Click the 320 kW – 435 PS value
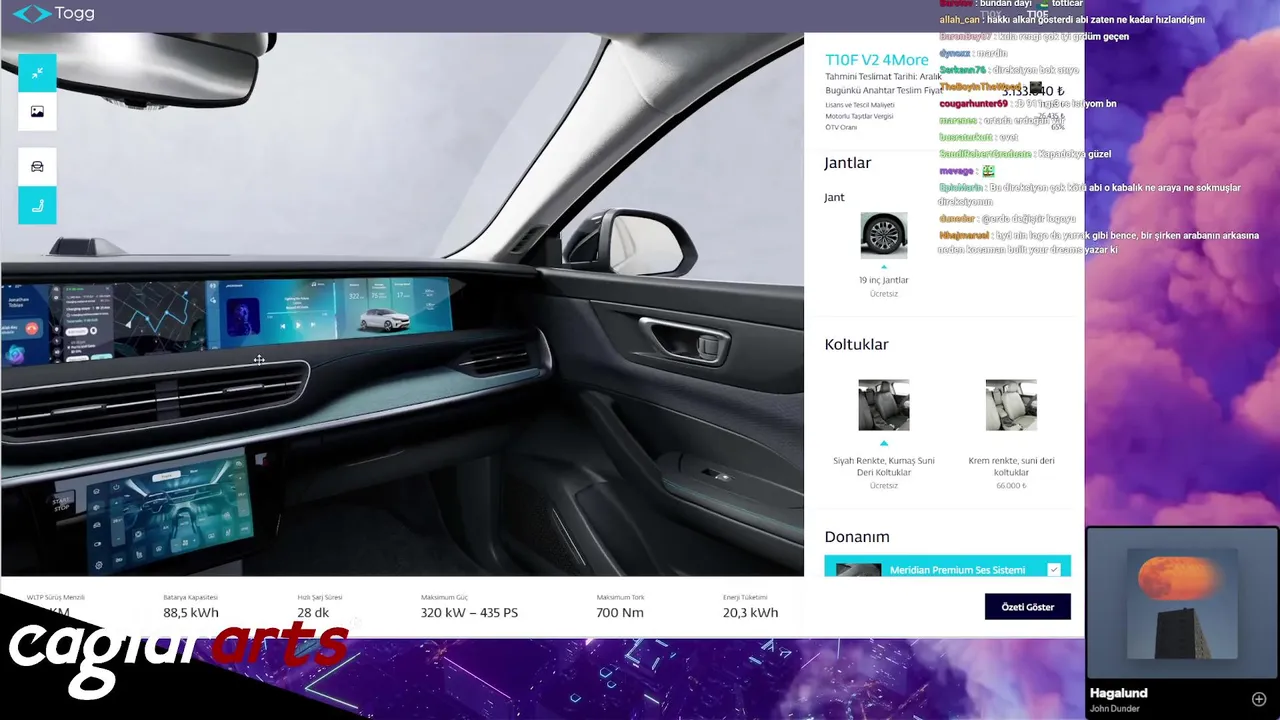The height and width of the screenshot is (720, 1280). (x=469, y=613)
